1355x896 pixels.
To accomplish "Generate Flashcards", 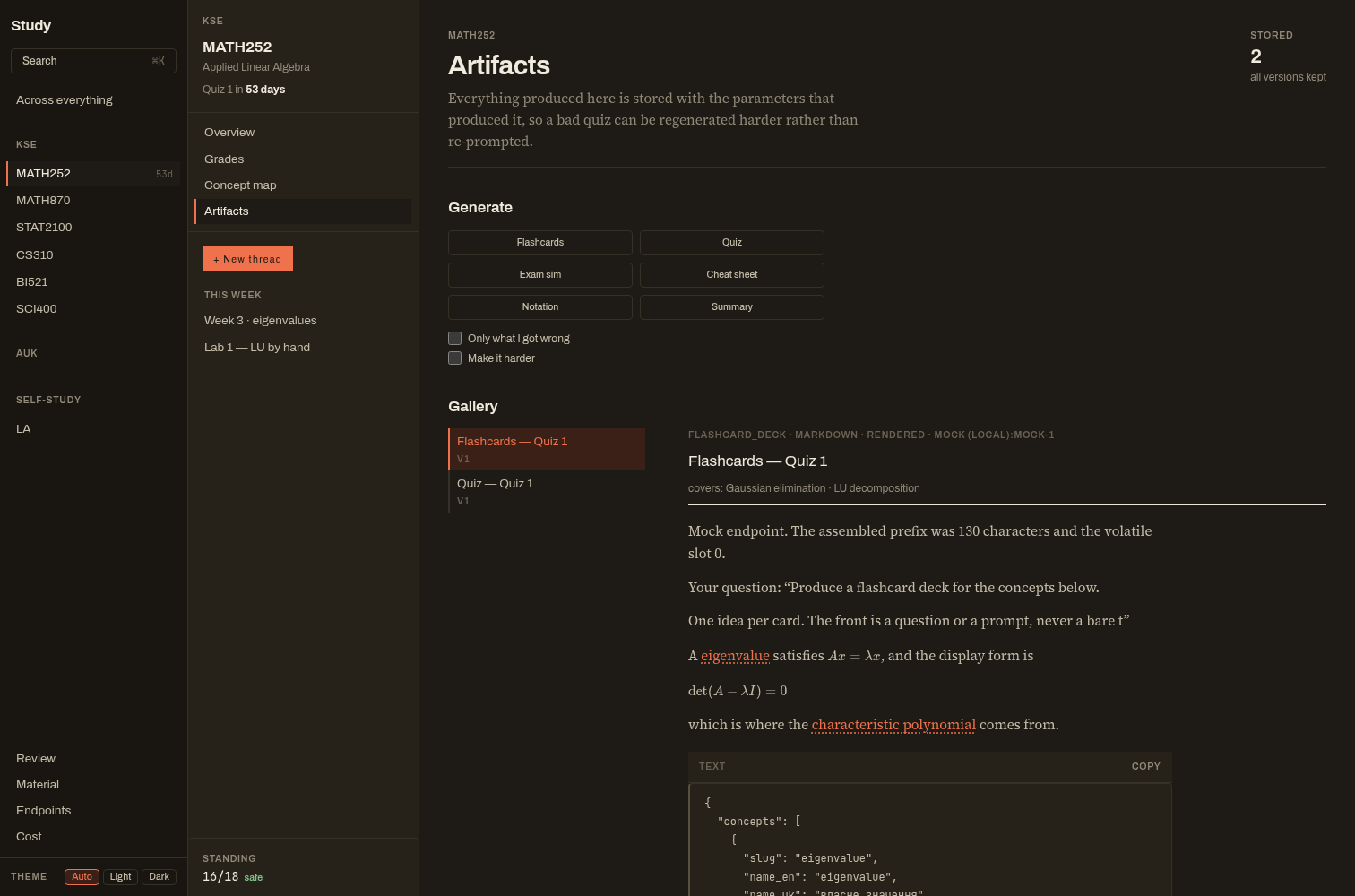I will (540, 243).
